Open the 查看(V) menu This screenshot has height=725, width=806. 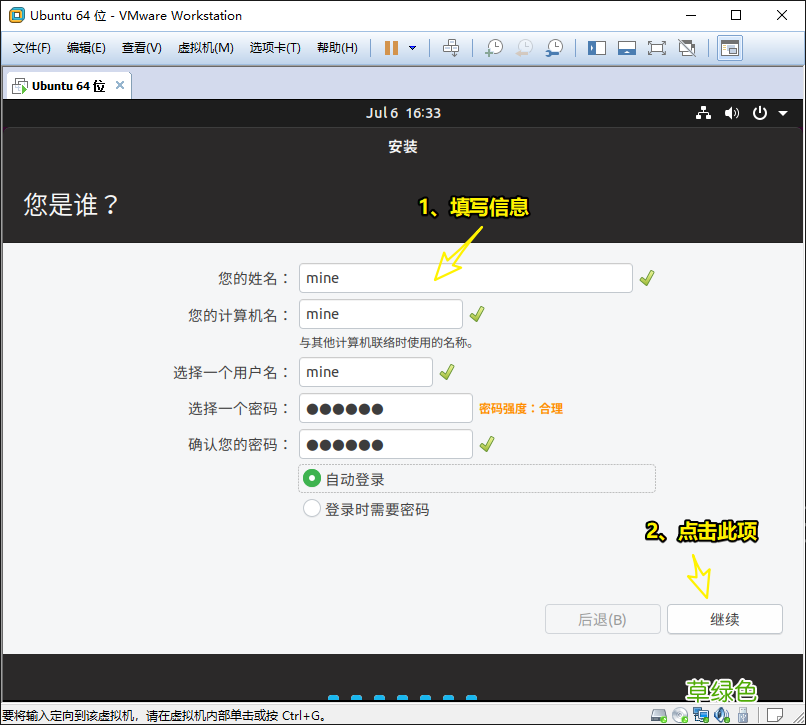click(141, 48)
